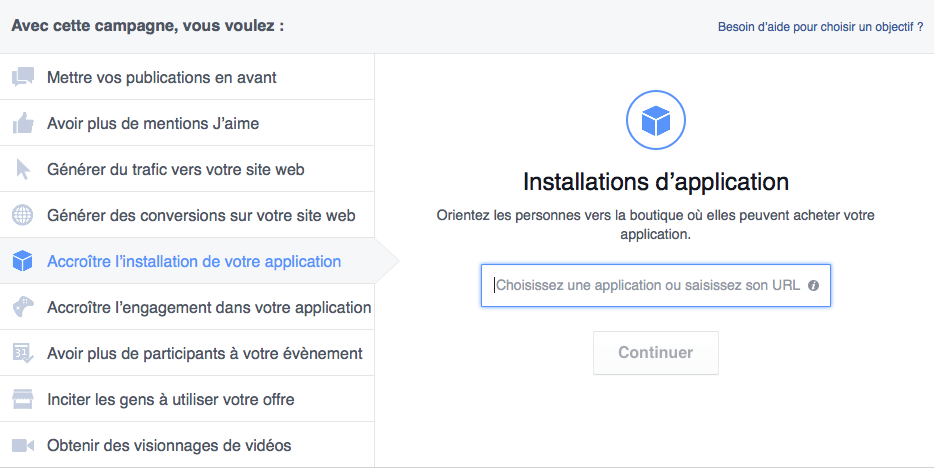Viewport: 934px width, 468px height.
Task: Click the info icon inside the URL field
Action: 813,286
